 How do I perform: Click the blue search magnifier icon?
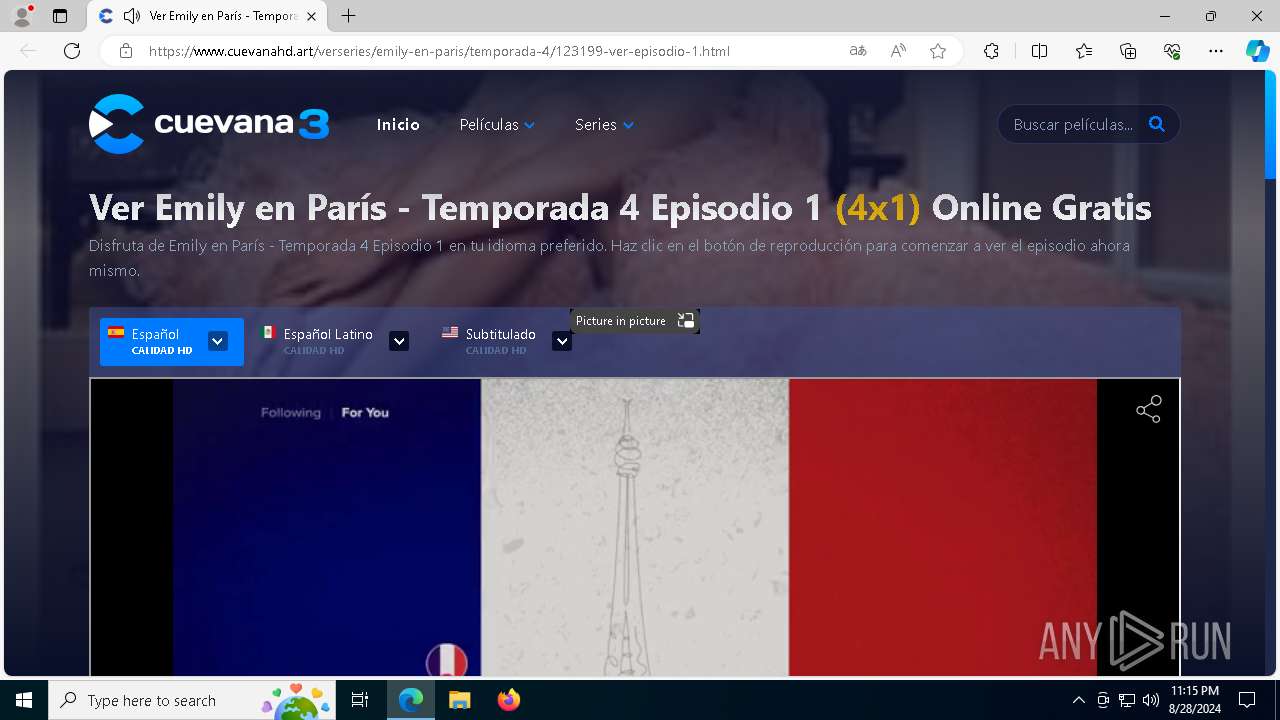[1157, 124]
